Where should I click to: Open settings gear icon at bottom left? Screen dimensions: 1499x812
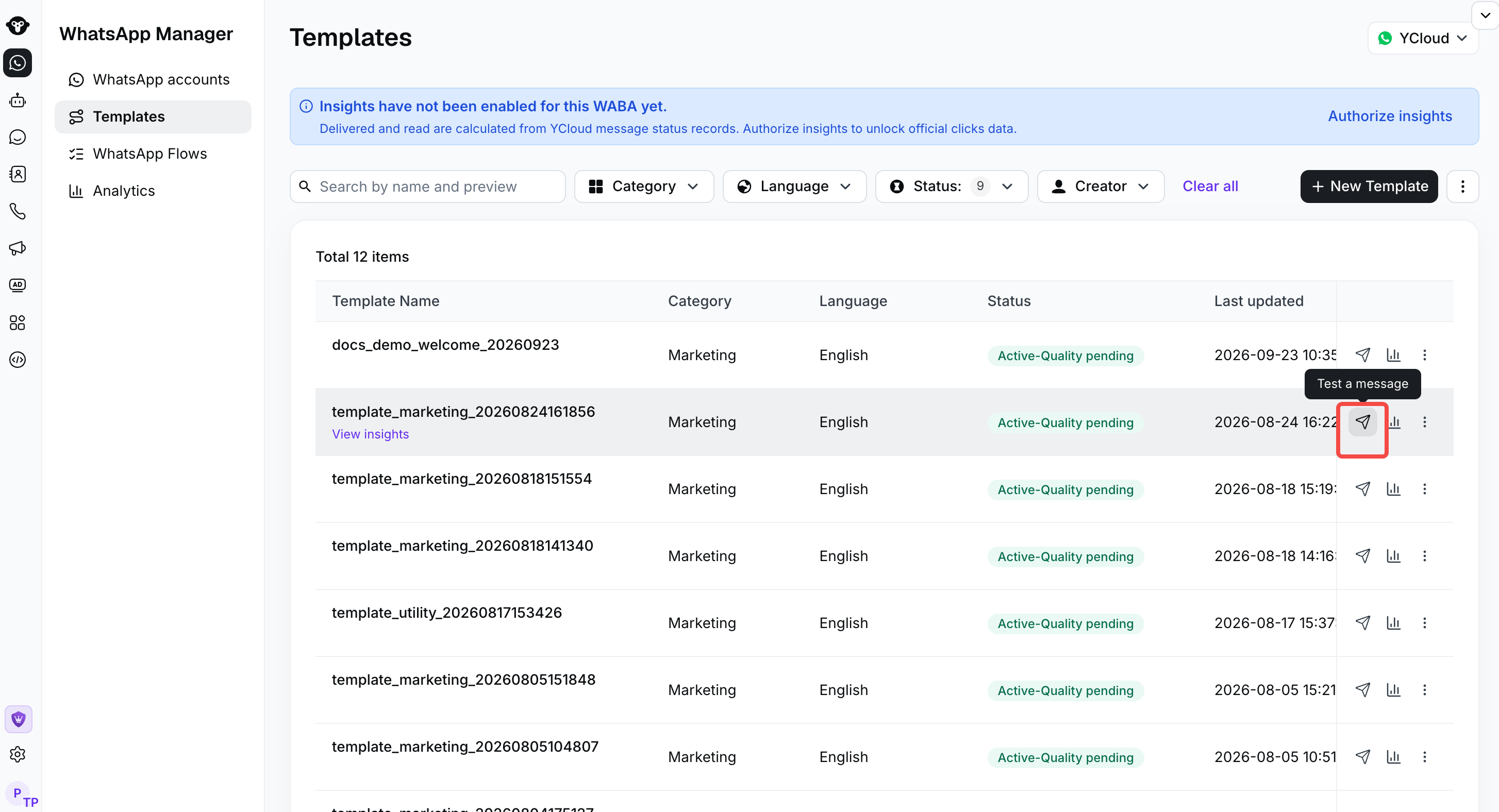pos(18,754)
